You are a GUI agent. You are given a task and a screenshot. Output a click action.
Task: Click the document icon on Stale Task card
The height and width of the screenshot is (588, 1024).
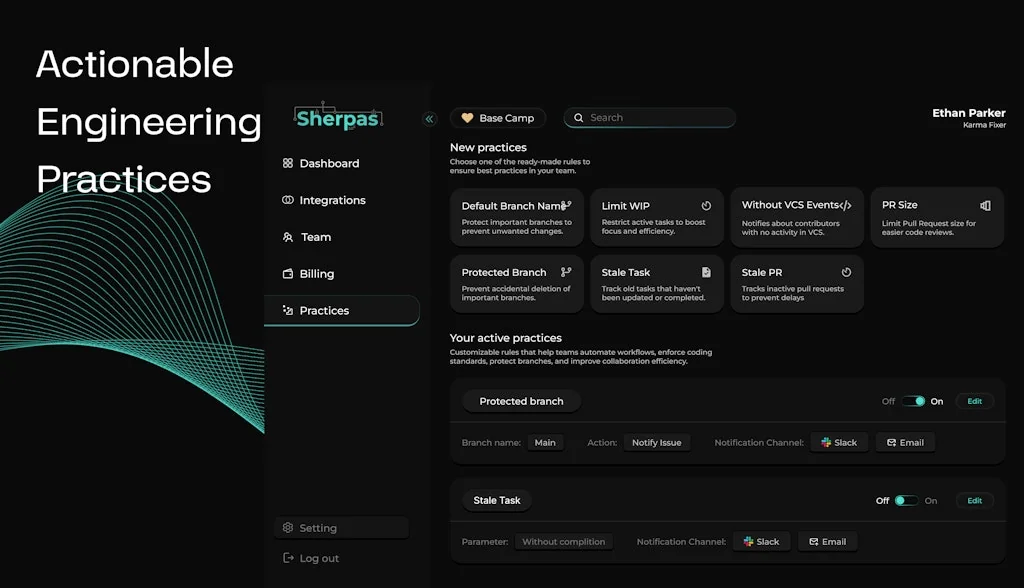(x=706, y=270)
